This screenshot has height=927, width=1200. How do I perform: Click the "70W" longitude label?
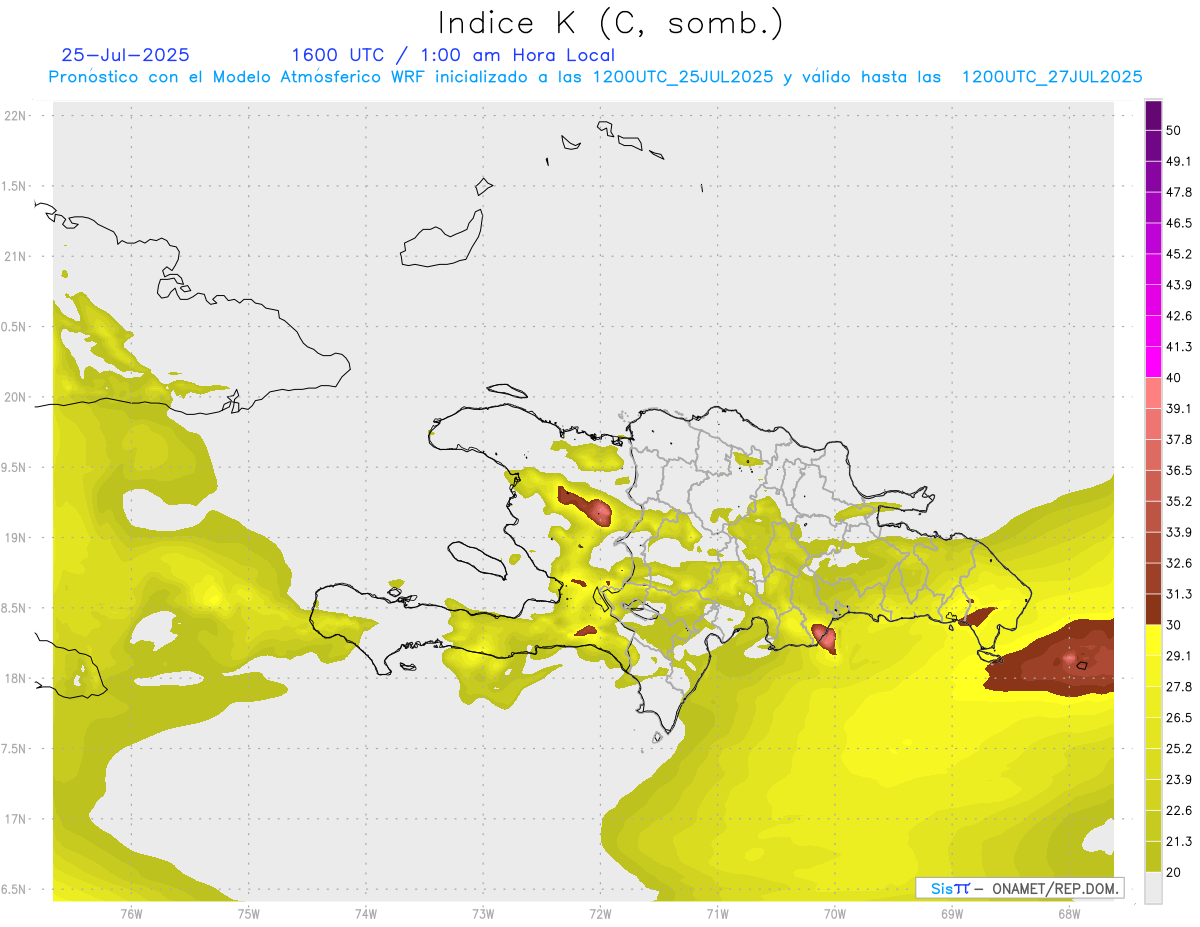[x=835, y=913]
